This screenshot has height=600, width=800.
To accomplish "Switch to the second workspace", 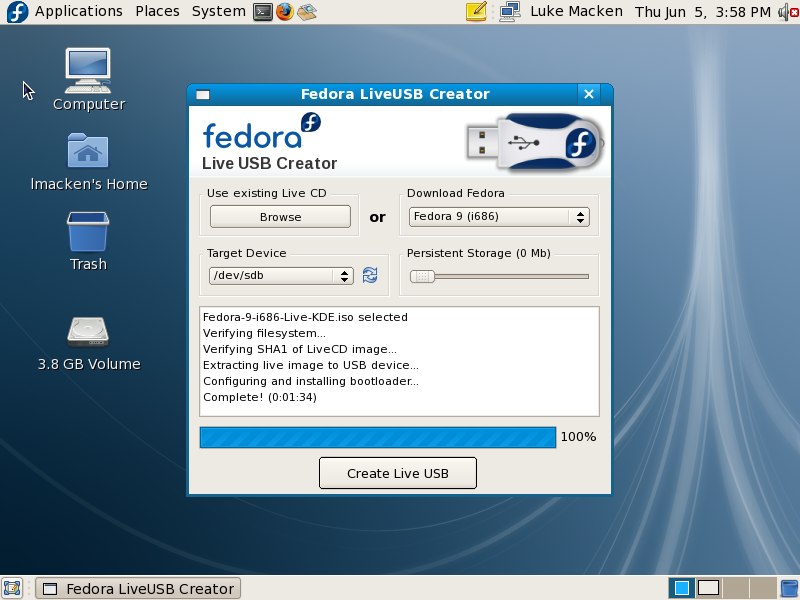I will (708, 588).
